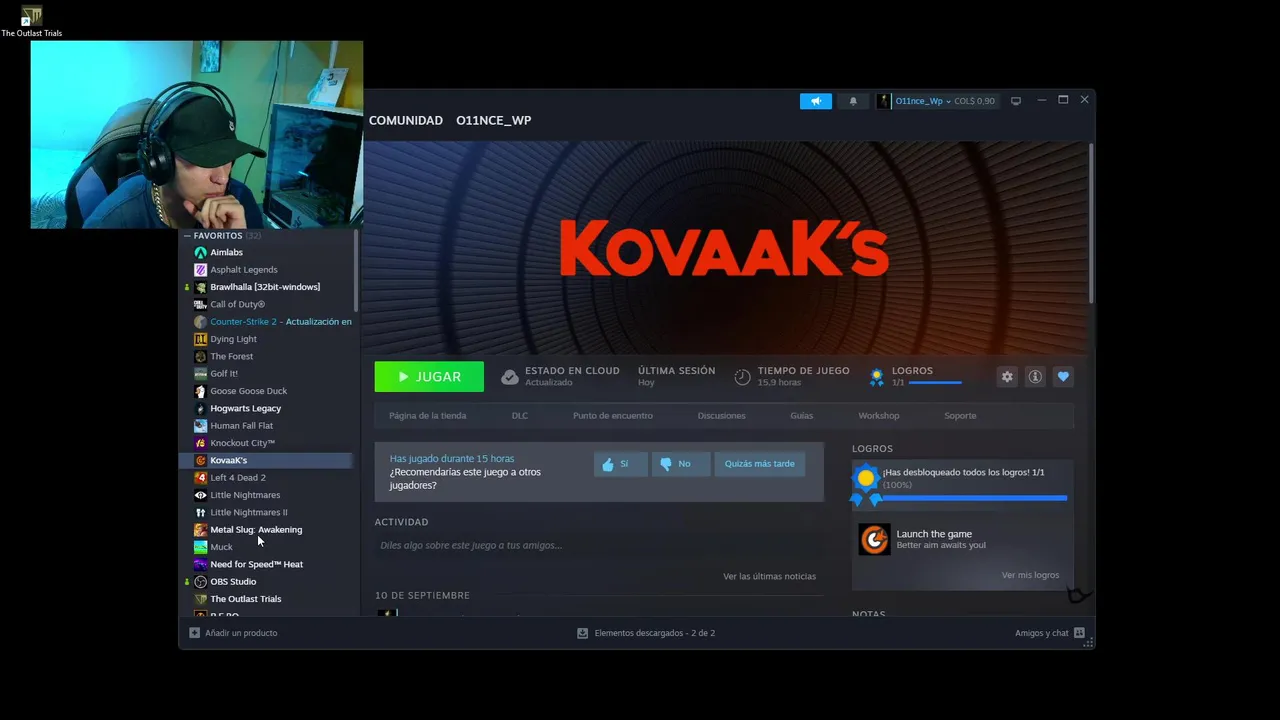Open the notifications bell
This screenshot has height=720, width=1280.
tap(853, 101)
